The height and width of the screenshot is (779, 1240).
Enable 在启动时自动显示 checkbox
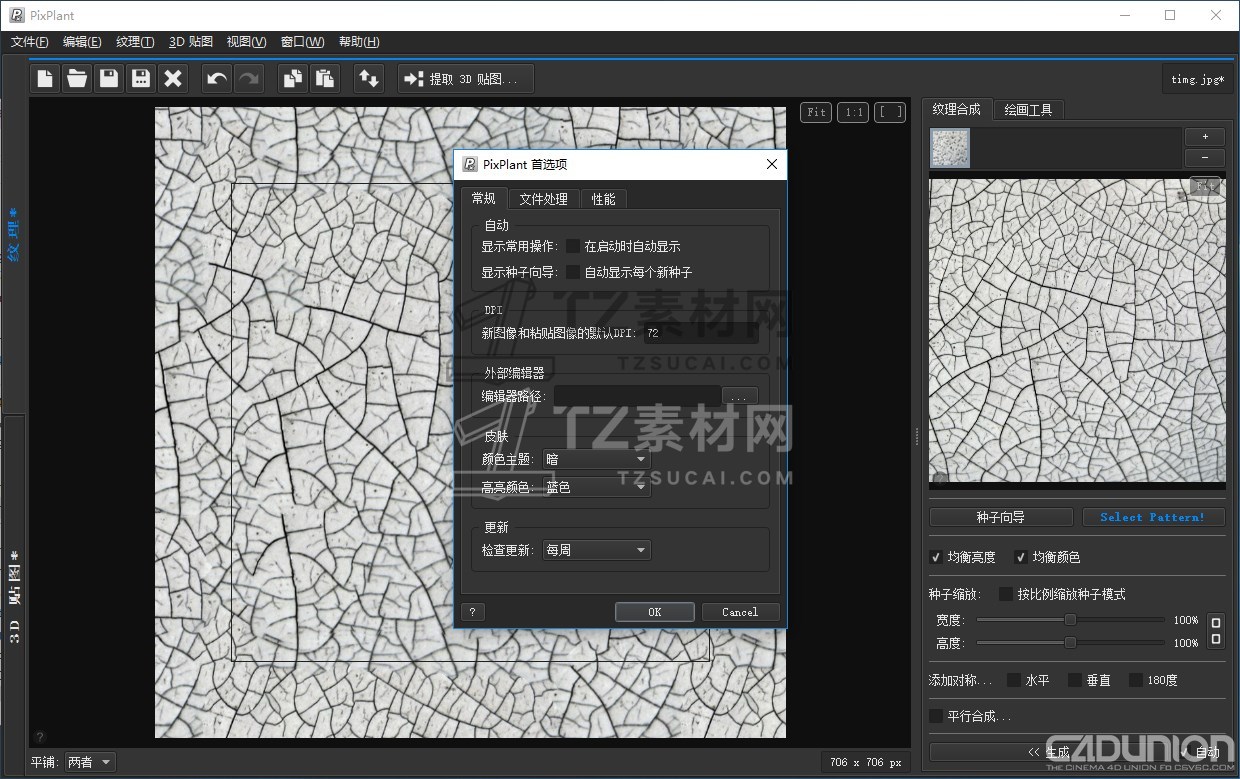tap(573, 246)
